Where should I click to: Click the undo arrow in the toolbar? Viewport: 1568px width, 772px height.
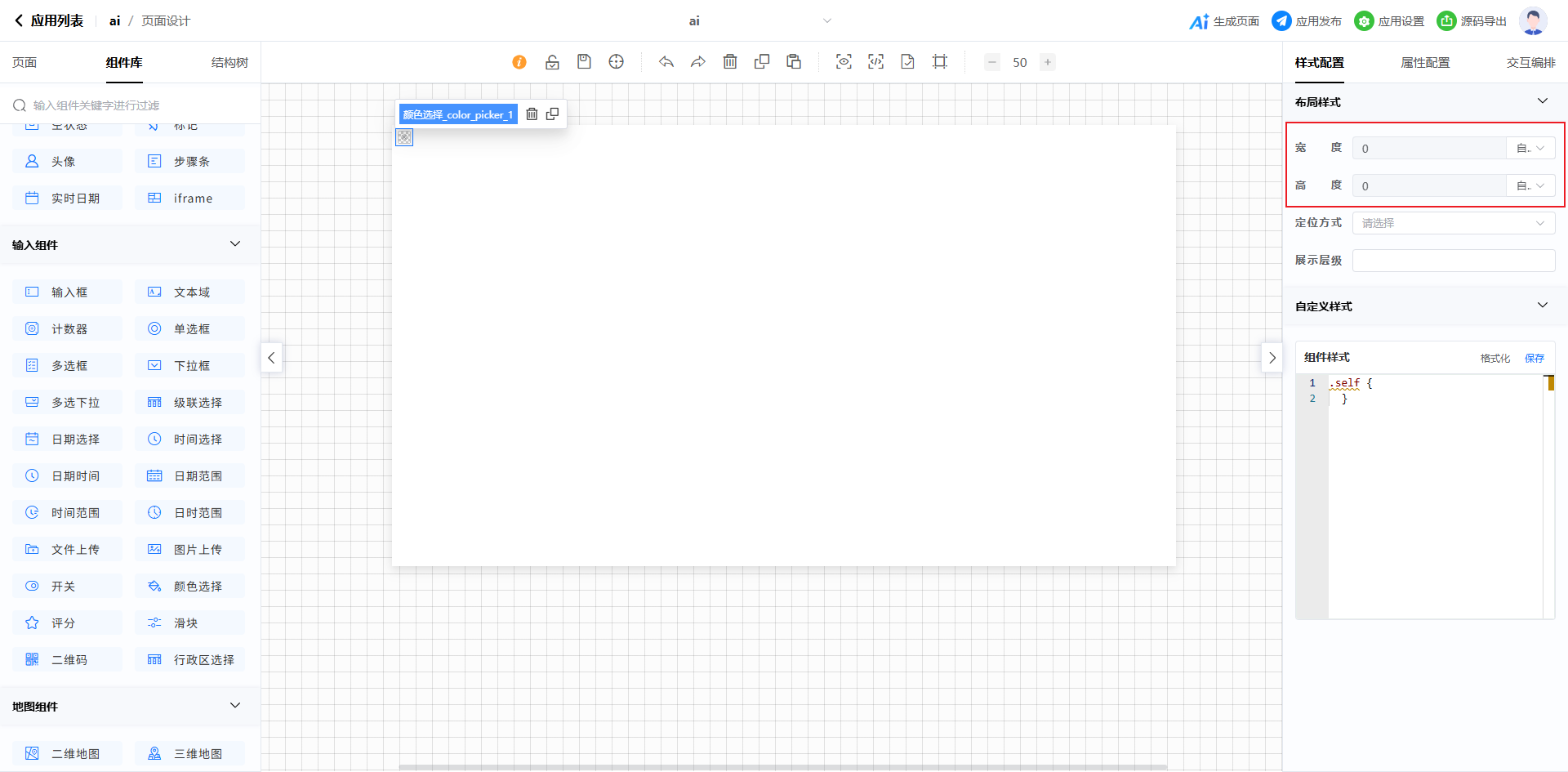(666, 62)
